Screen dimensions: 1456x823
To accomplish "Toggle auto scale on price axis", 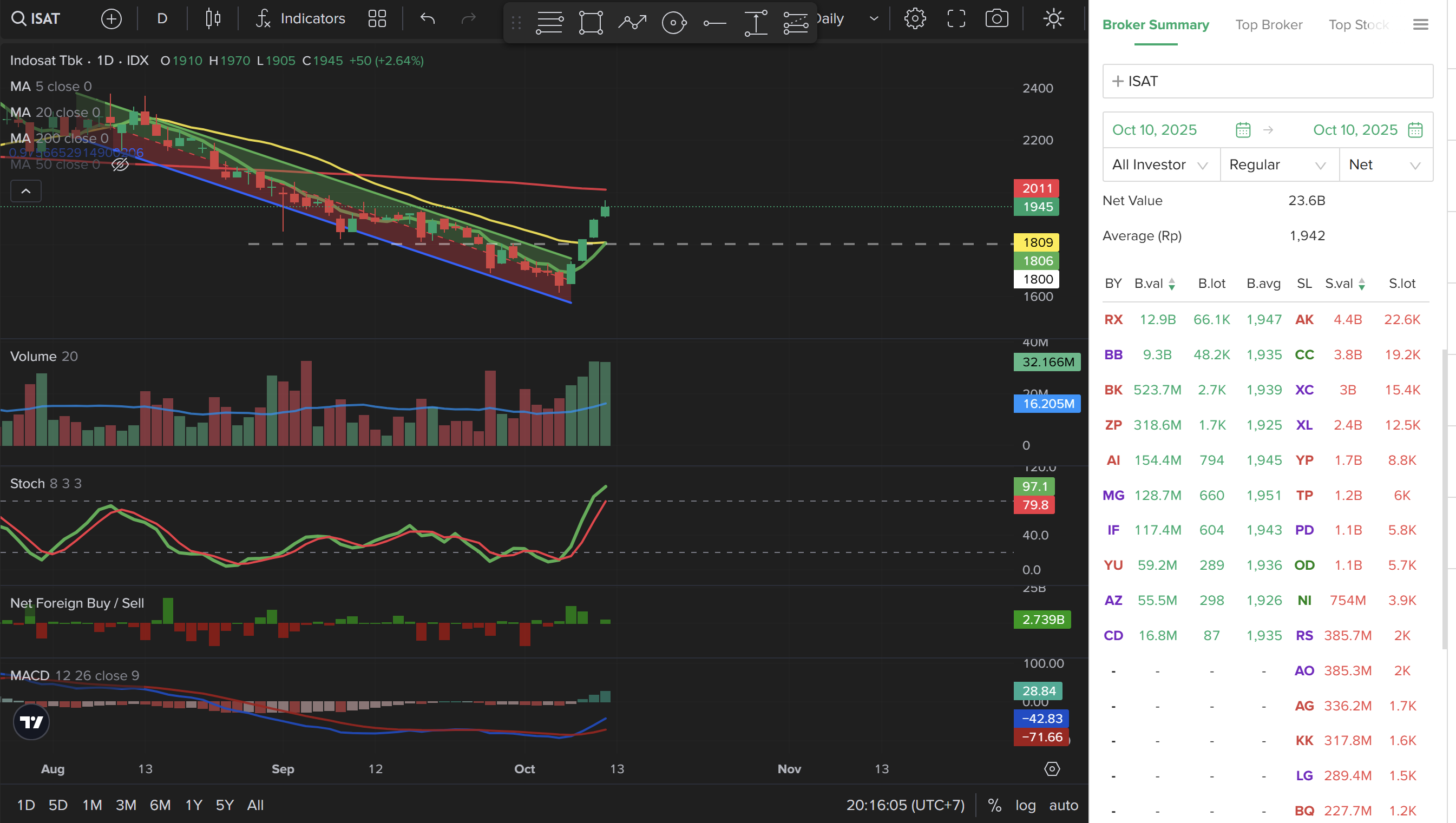I will [1063, 805].
